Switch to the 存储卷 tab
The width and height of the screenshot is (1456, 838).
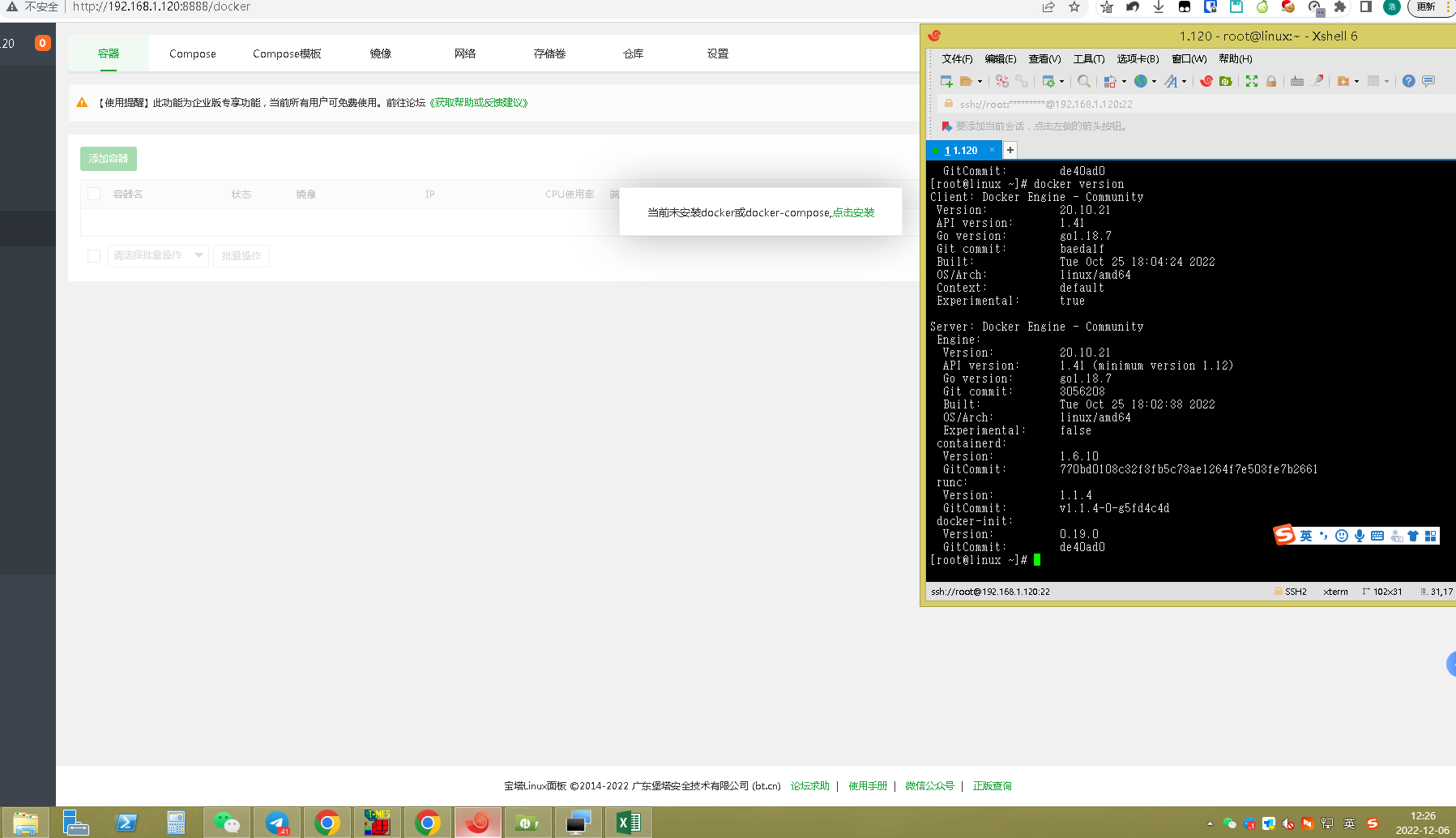pyautogui.click(x=549, y=53)
